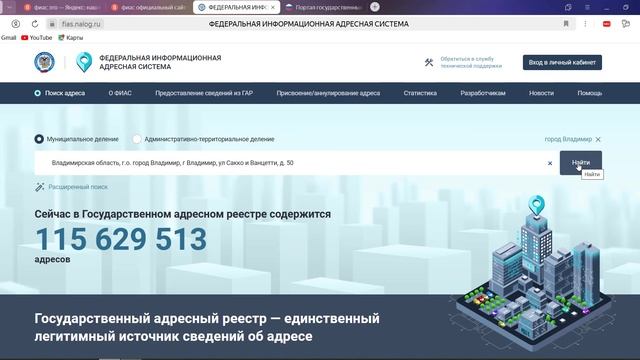Image resolution: width=640 pixels, height=360 pixels.
Task: Click the fias.nalog.ru address bar URL
Action: coord(81,24)
